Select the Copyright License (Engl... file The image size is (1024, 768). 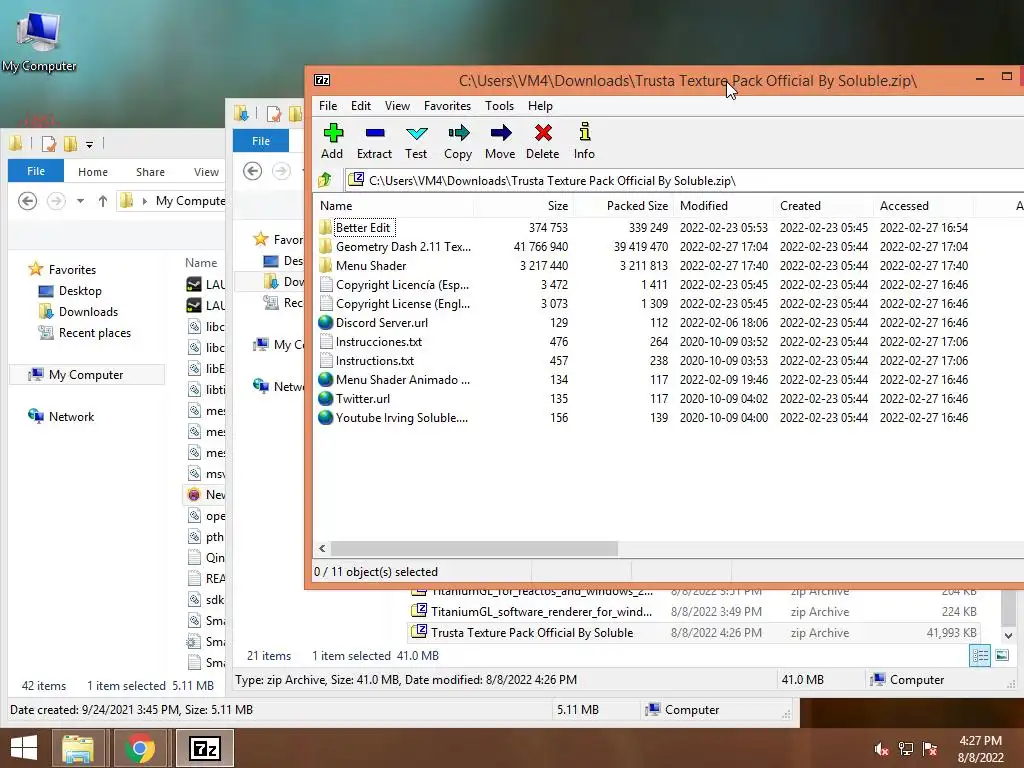click(x=403, y=304)
